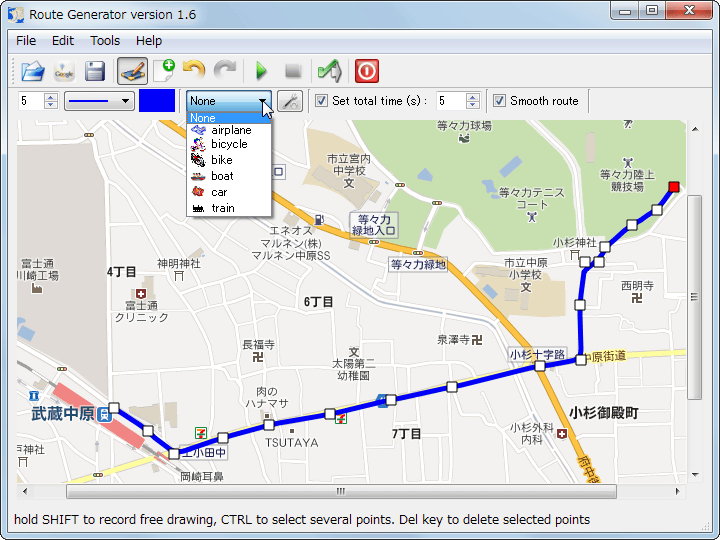The height and width of the screenshot is (540, 720).
Task: Choose train from the vehicle list
Action: coord(229,208)
